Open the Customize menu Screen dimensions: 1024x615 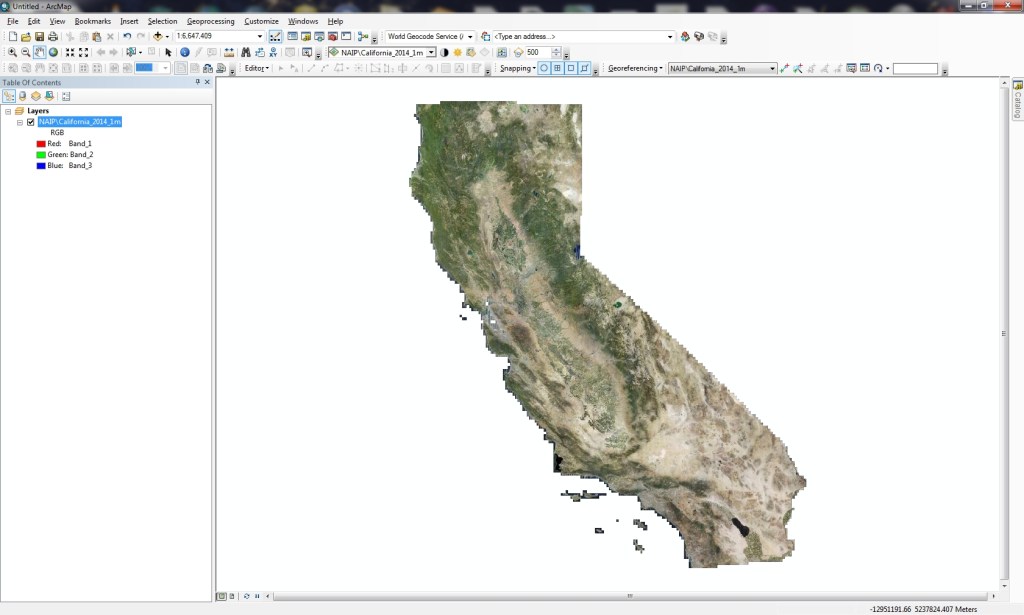[x=261, y=20]
